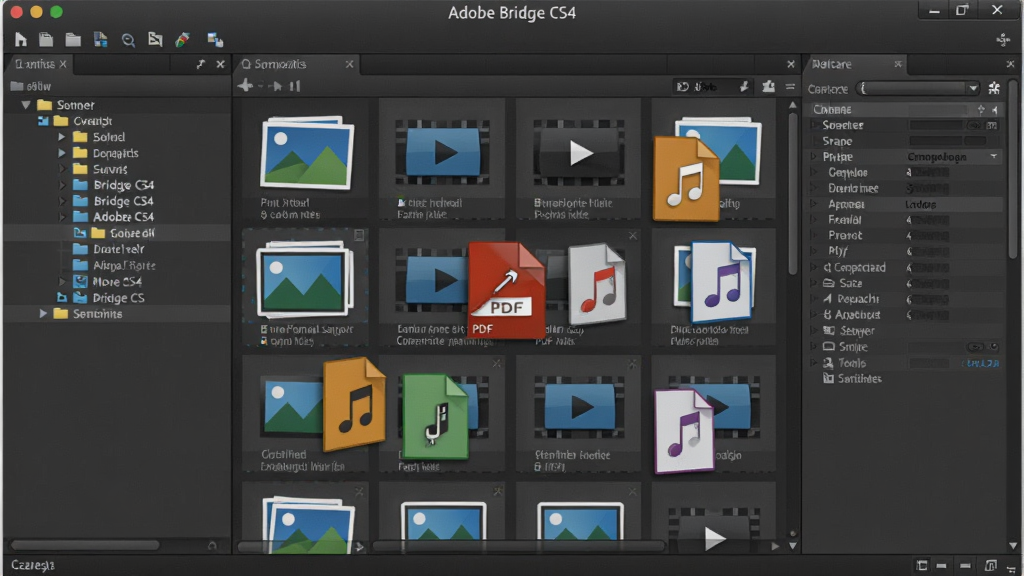The height and width of the screenshot is (576, 1024).
Task: Open the white file with purple notes and blue border
Action: point(722,281)
